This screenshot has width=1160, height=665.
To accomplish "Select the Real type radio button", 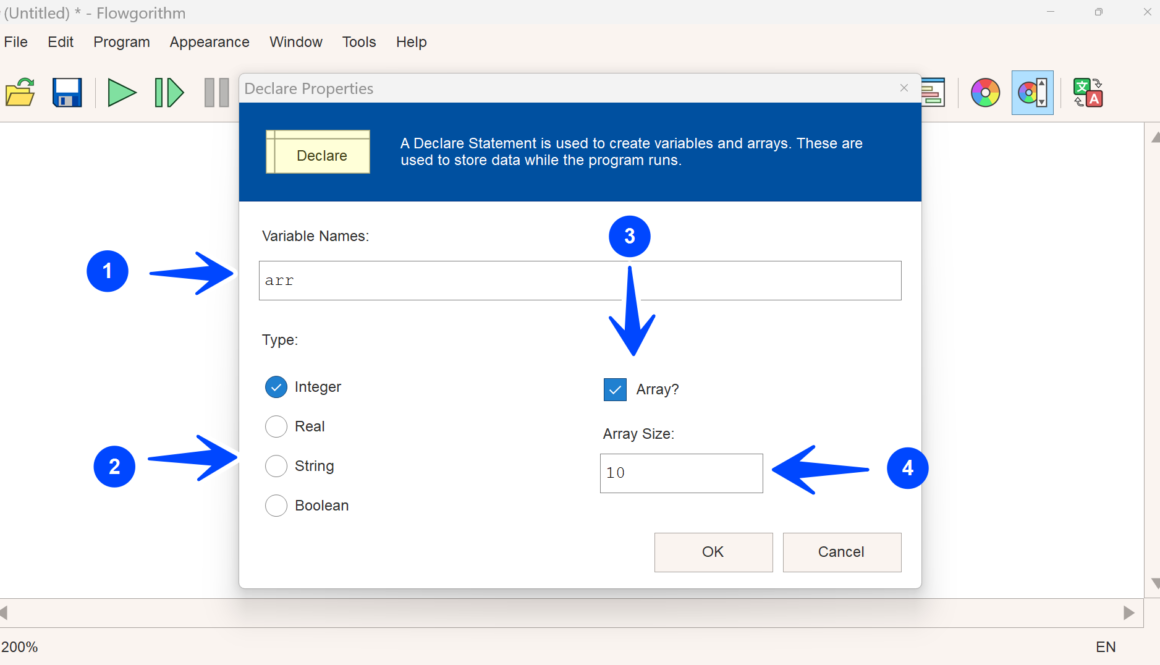I will 276,426.
